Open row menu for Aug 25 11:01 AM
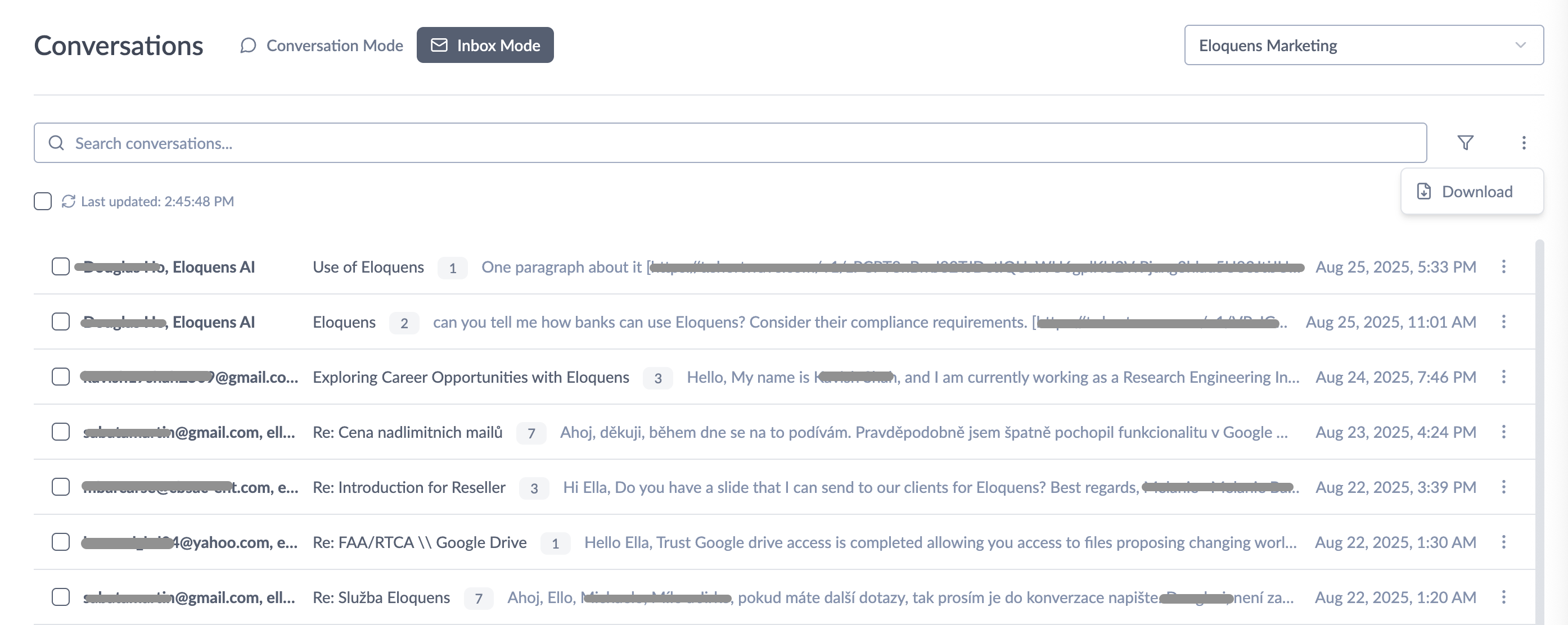The image size is (1568, 625). click(1503, 322)
